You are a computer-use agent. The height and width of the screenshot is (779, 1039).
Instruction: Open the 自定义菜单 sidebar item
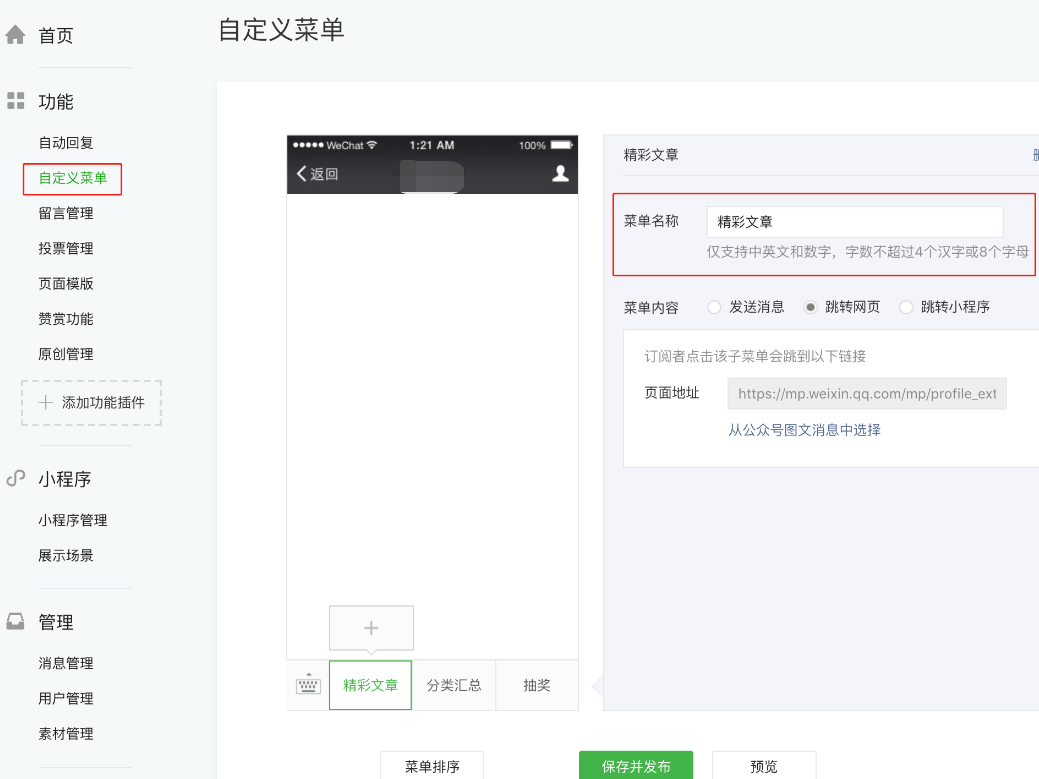pos(72,178)
